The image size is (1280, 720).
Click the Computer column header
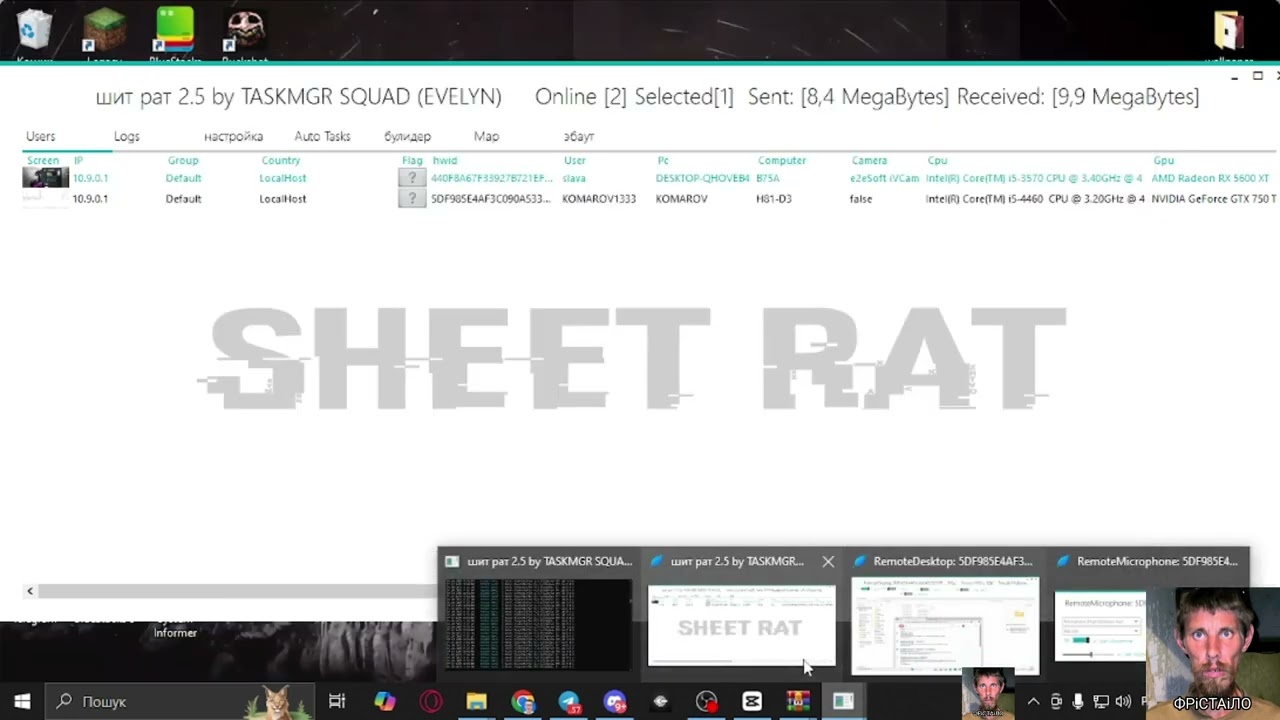[781, 160]
